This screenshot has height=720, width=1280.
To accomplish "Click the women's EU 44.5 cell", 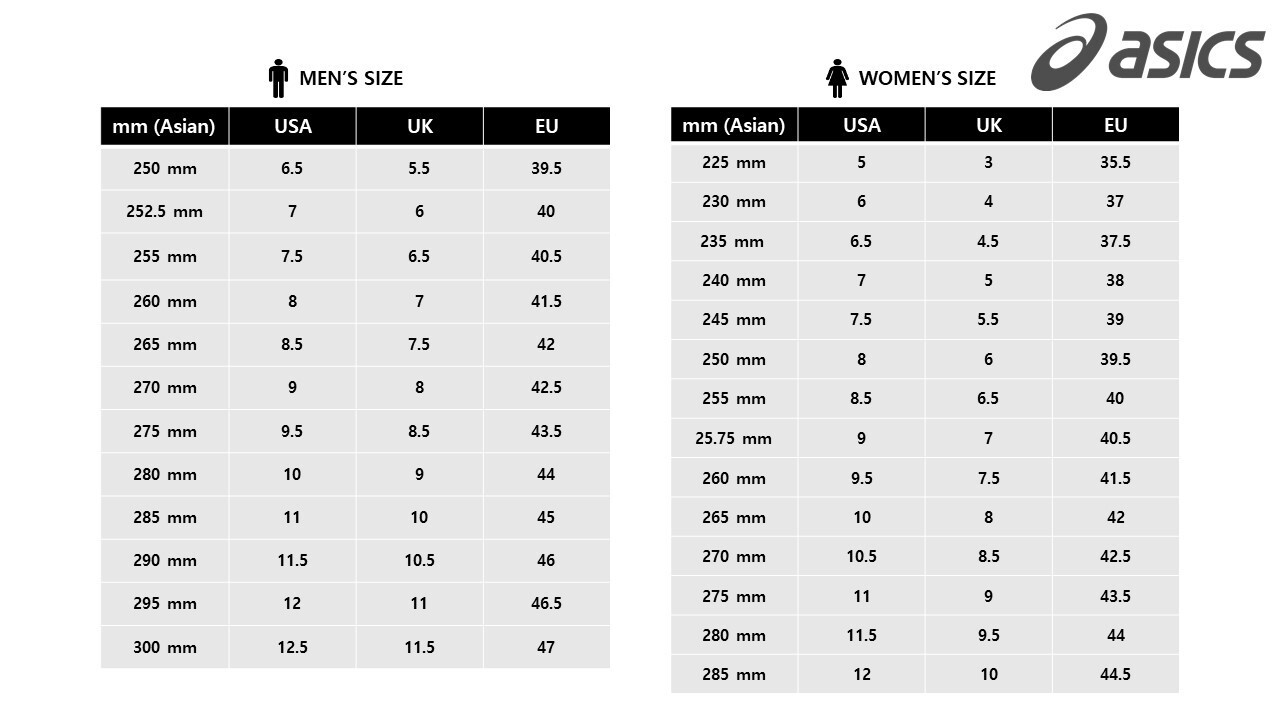I will [1115, 674].
